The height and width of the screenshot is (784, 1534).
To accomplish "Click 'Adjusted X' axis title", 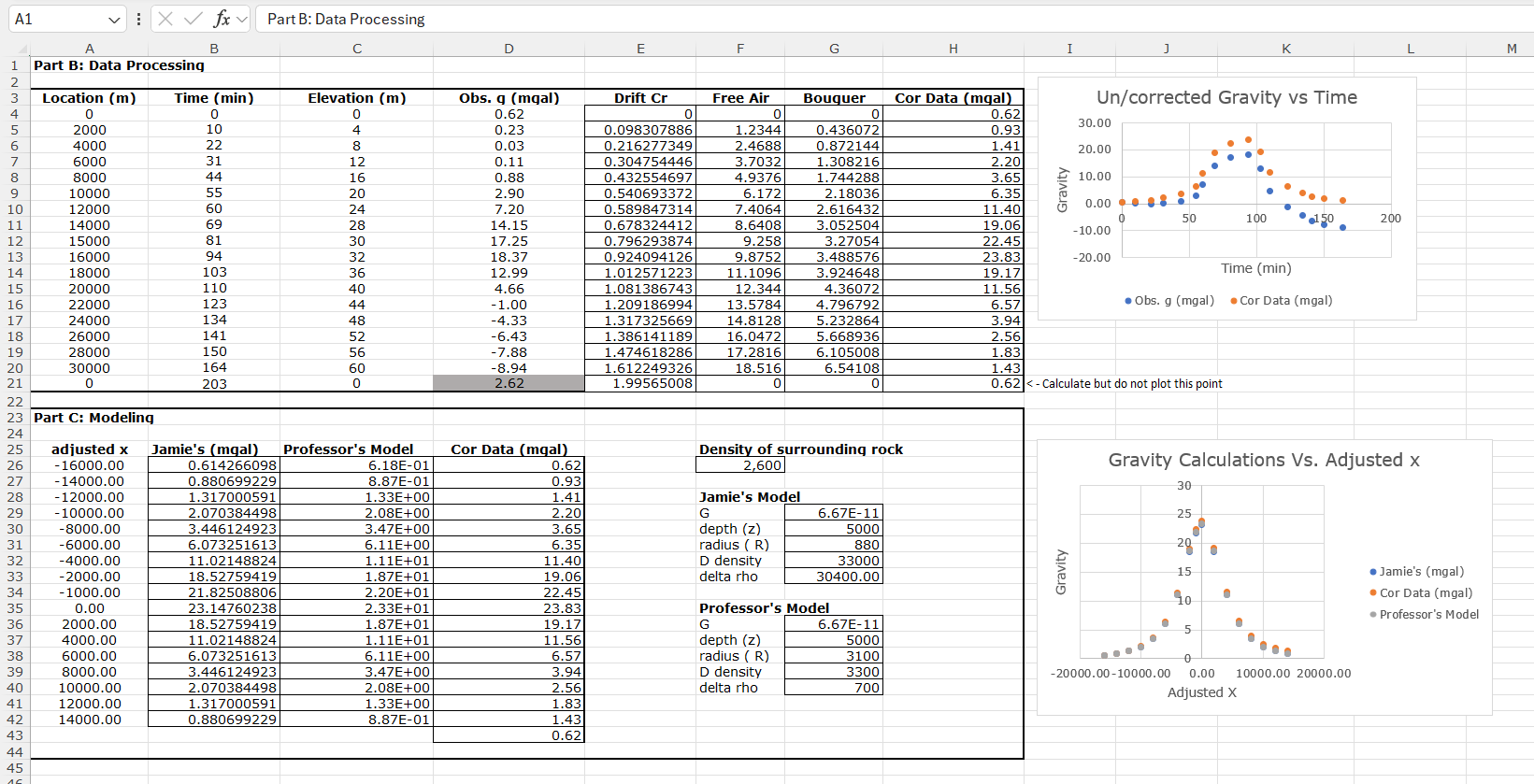I will coord(1202,692).
